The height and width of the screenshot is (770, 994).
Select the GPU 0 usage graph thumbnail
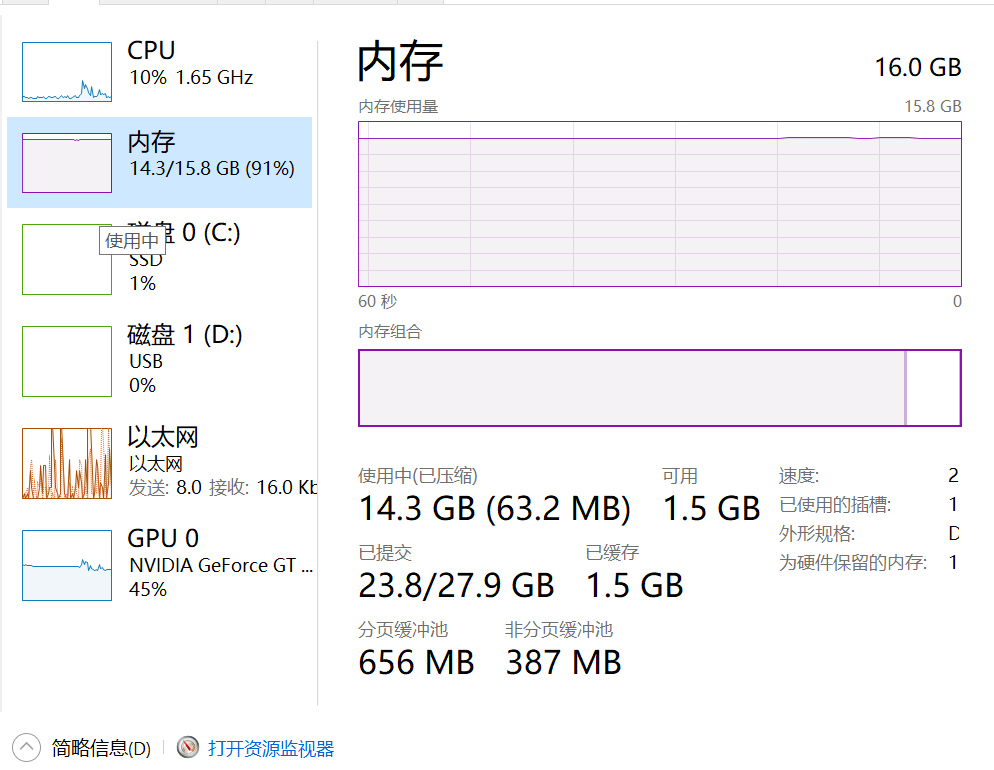[67, 565]
